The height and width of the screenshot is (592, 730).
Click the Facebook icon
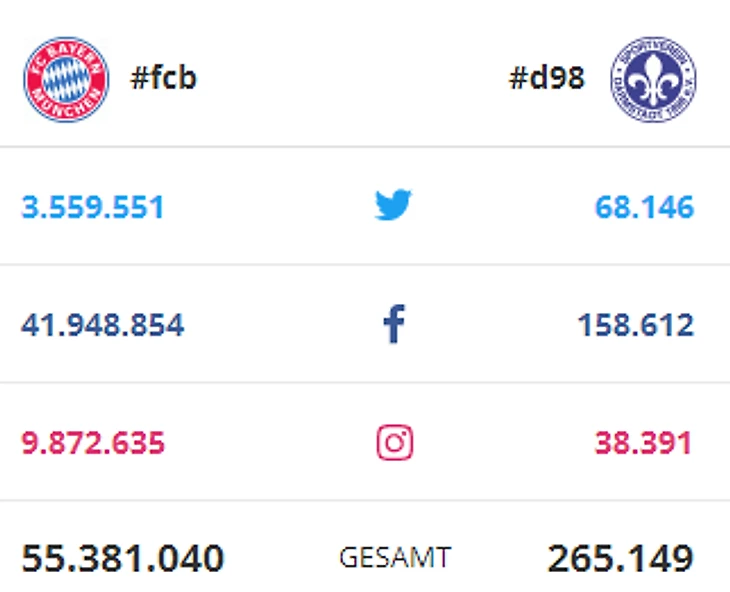tap(394, 325)
